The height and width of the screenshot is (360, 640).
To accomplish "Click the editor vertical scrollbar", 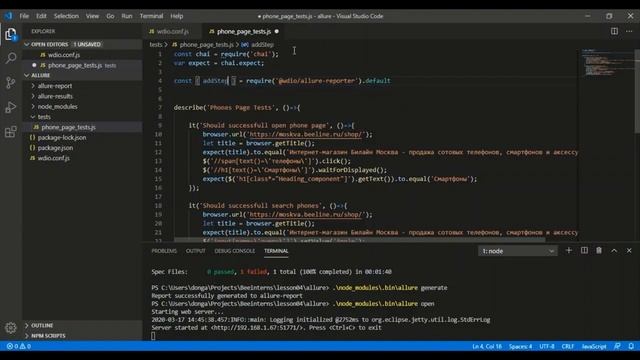I will click(x=637, y=91).
